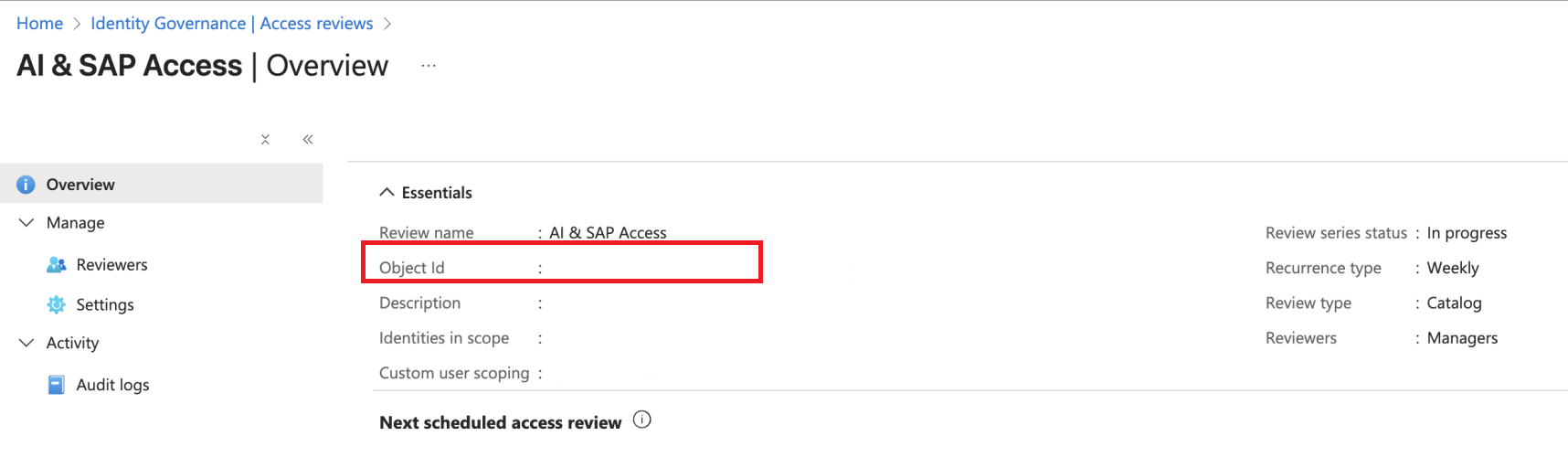Click the Managers reviewers value
This screenshot has height=457, width=1568.
click(x=1462, y=338)
